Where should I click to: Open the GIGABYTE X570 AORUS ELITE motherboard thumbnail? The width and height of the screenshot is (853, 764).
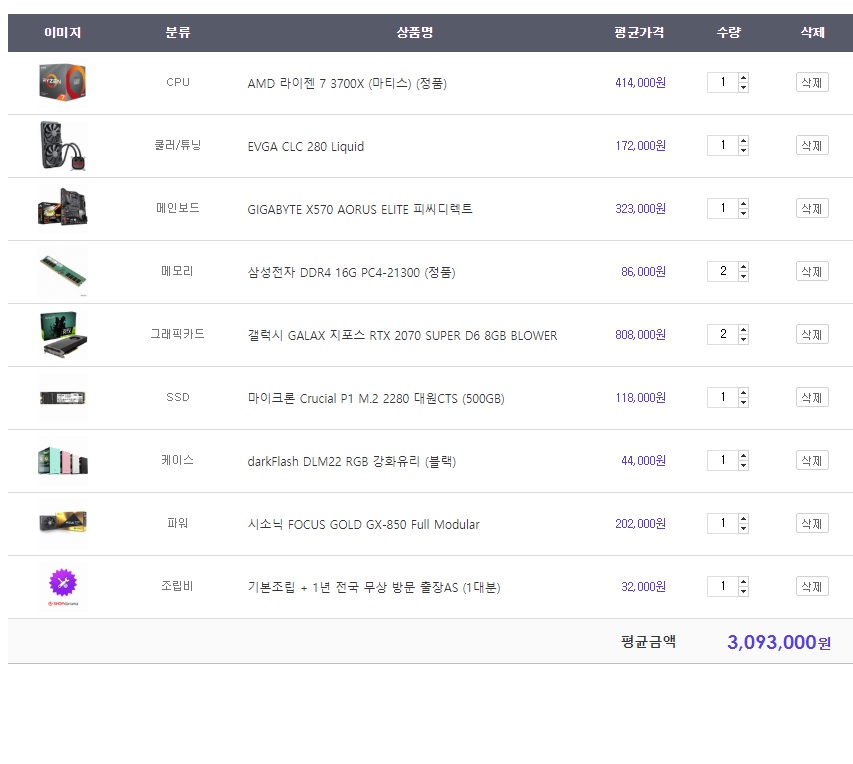[x=63, y=208]
